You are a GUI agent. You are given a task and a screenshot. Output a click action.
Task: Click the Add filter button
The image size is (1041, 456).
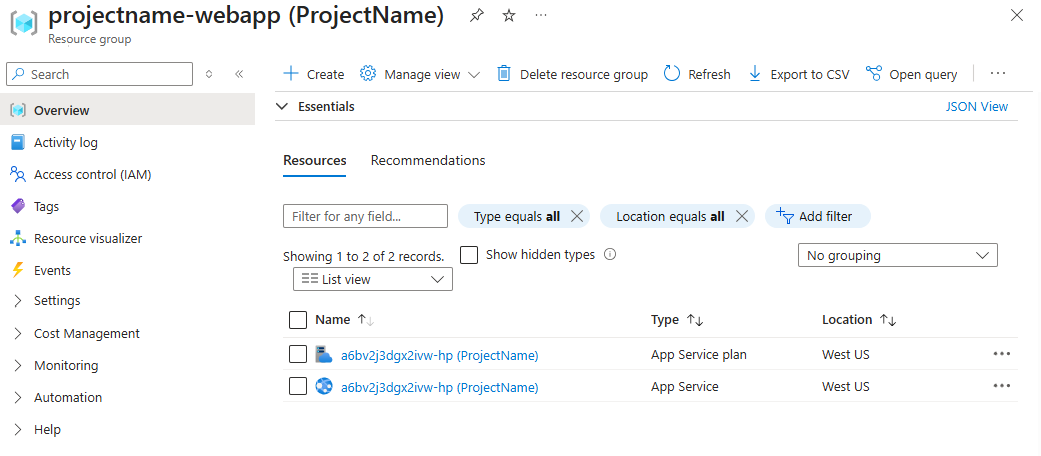click(x=817, y=216)
